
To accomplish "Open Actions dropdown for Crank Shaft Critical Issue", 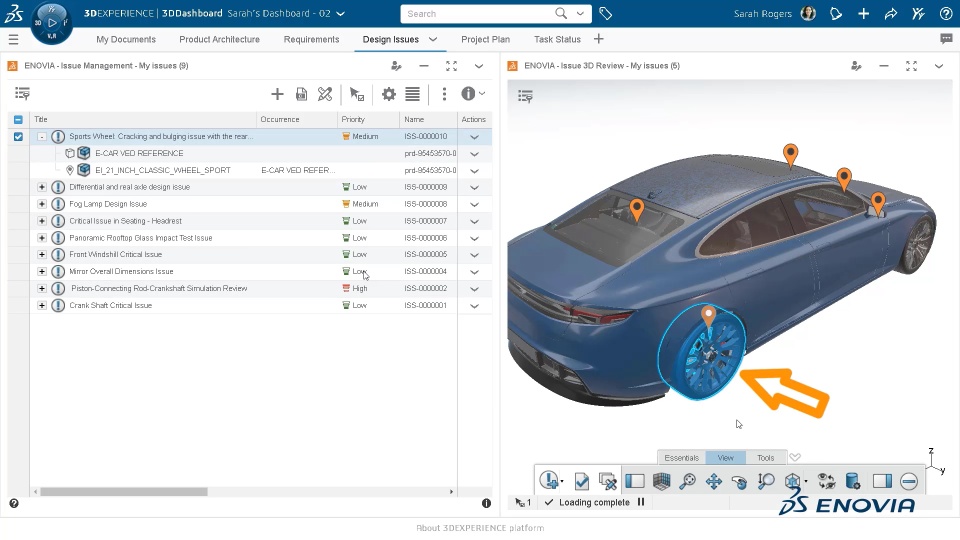I will click(474, 306).
